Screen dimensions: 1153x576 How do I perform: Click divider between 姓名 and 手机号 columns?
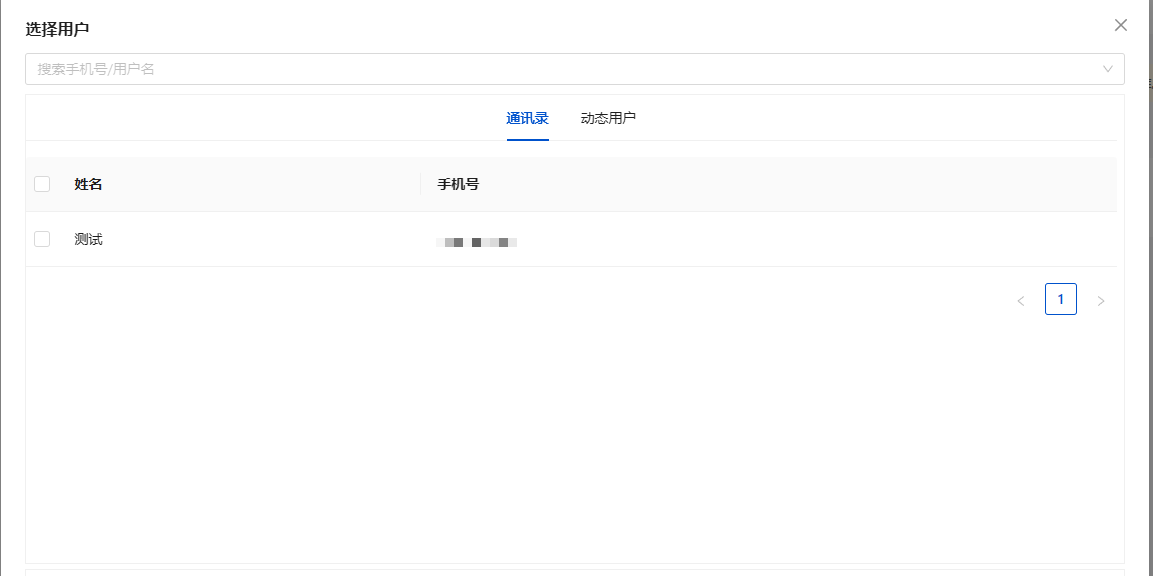click(x=421, y=184)
